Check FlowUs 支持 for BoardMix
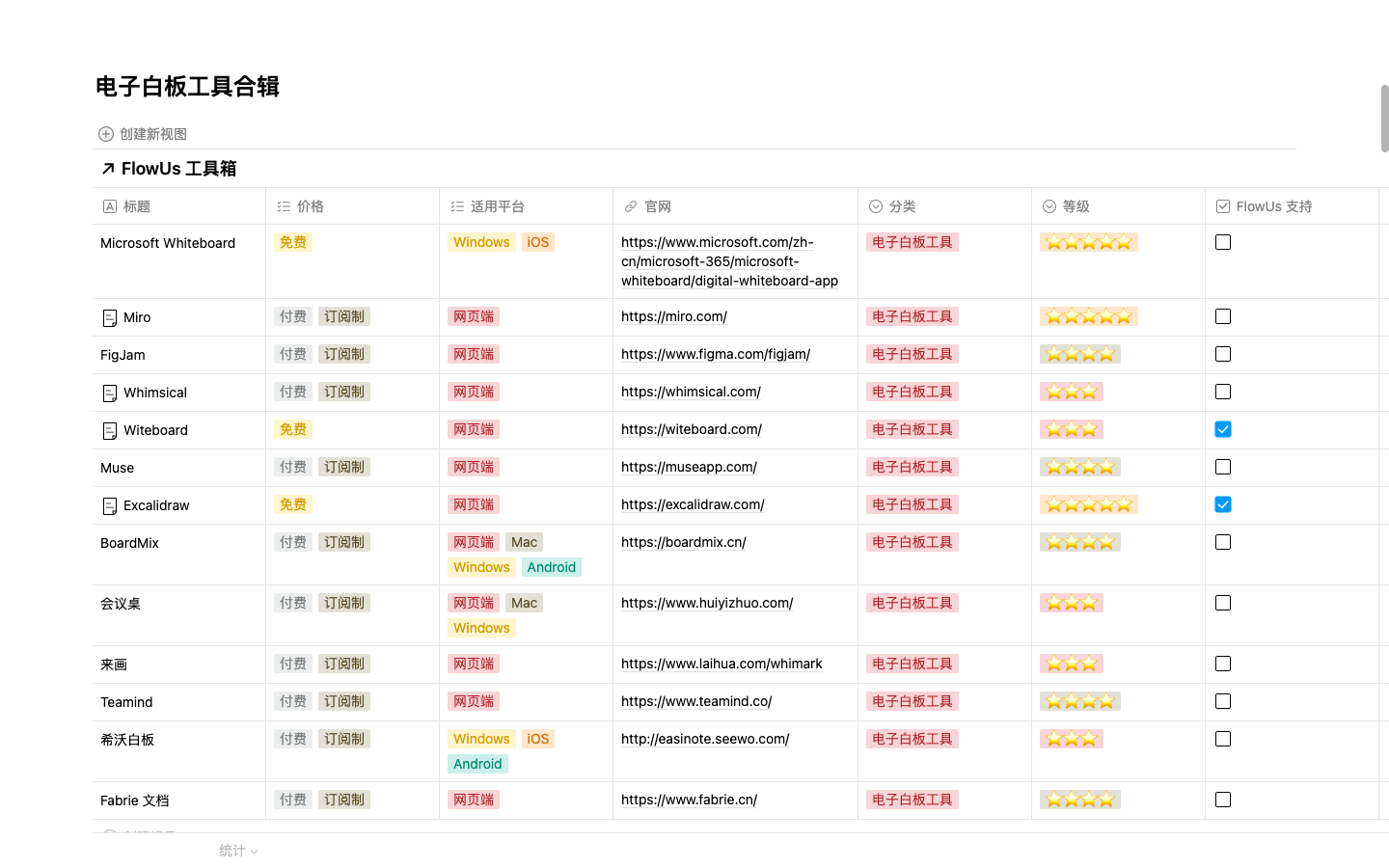 [x=1223, y=542]
